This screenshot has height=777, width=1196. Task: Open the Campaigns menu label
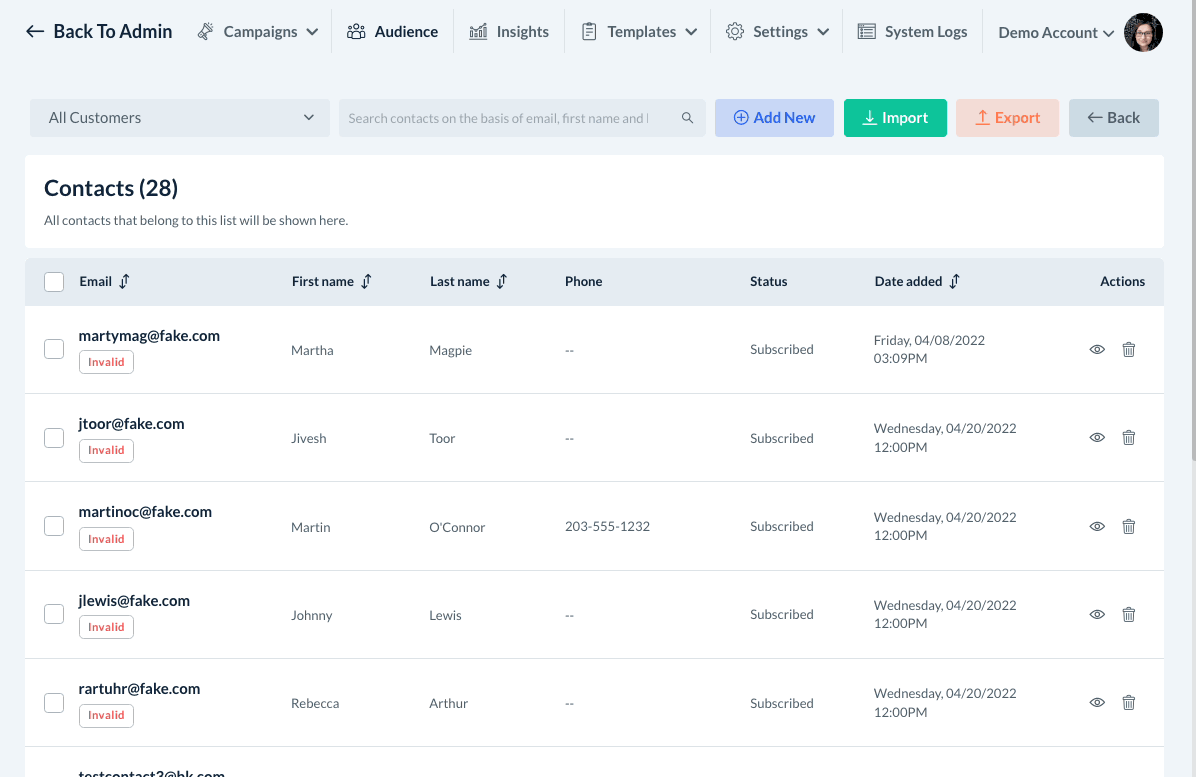pos(260,31)
